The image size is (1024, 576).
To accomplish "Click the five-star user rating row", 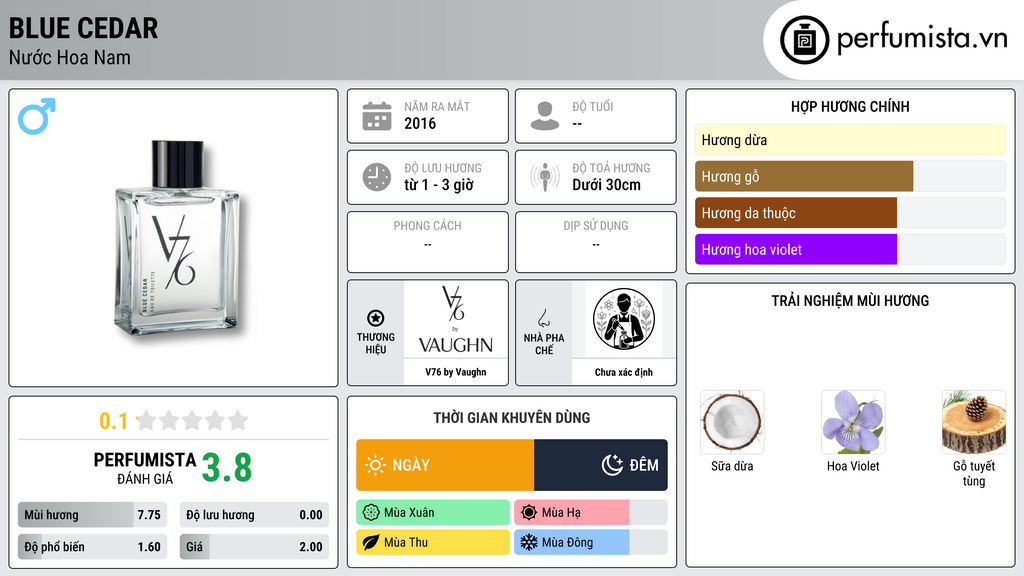I will pyautogui.click(x=193, y=420).
